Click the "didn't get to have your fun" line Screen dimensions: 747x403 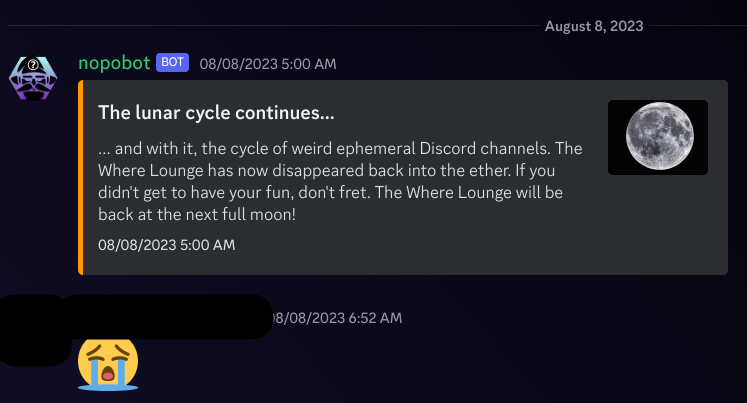pyautogui.click(x=330, y=192)
